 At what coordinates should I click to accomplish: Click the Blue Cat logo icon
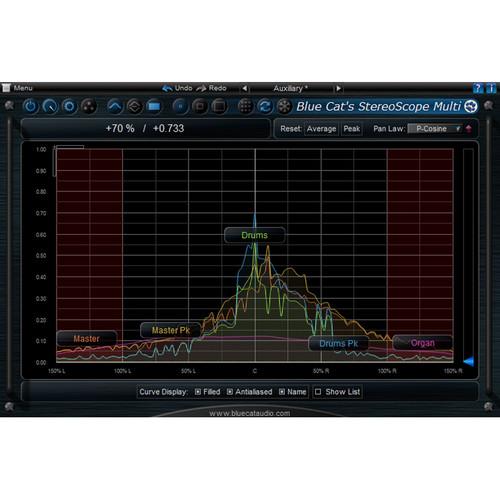(x=471, y=106)
